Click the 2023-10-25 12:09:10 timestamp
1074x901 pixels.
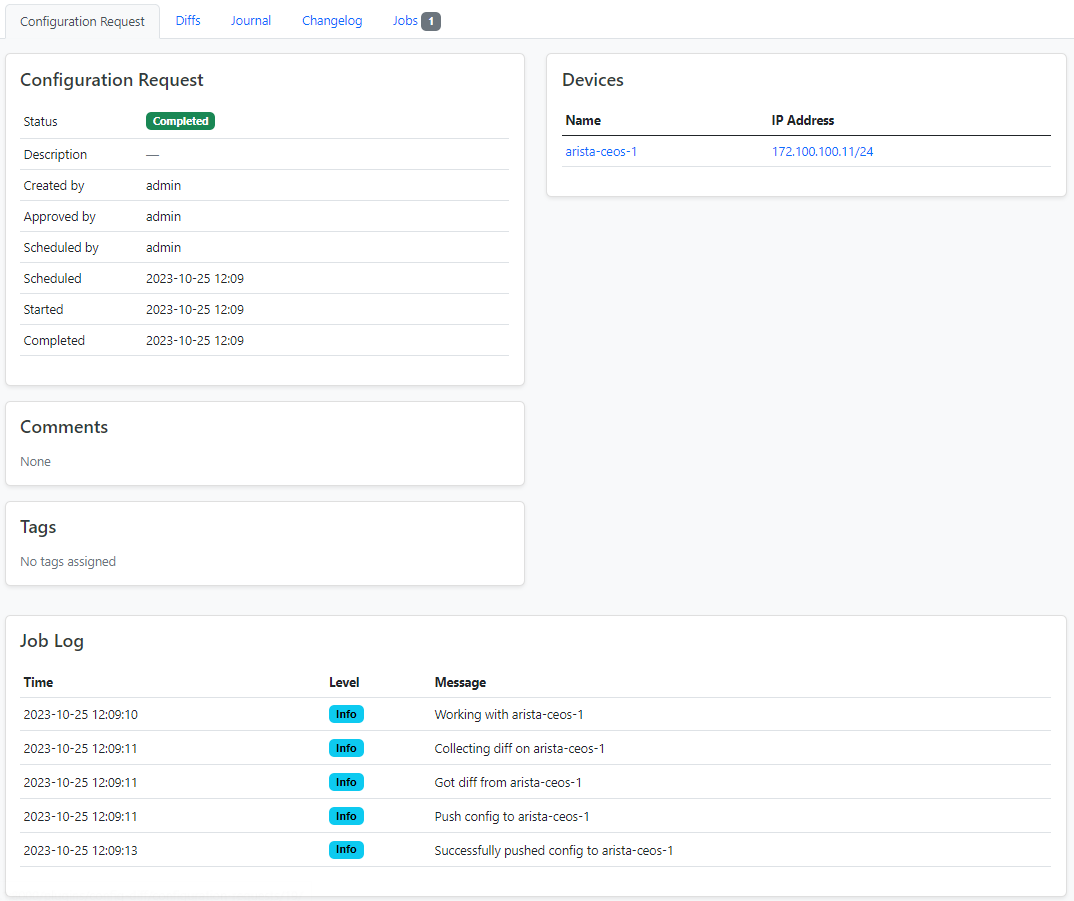point(80,714)
